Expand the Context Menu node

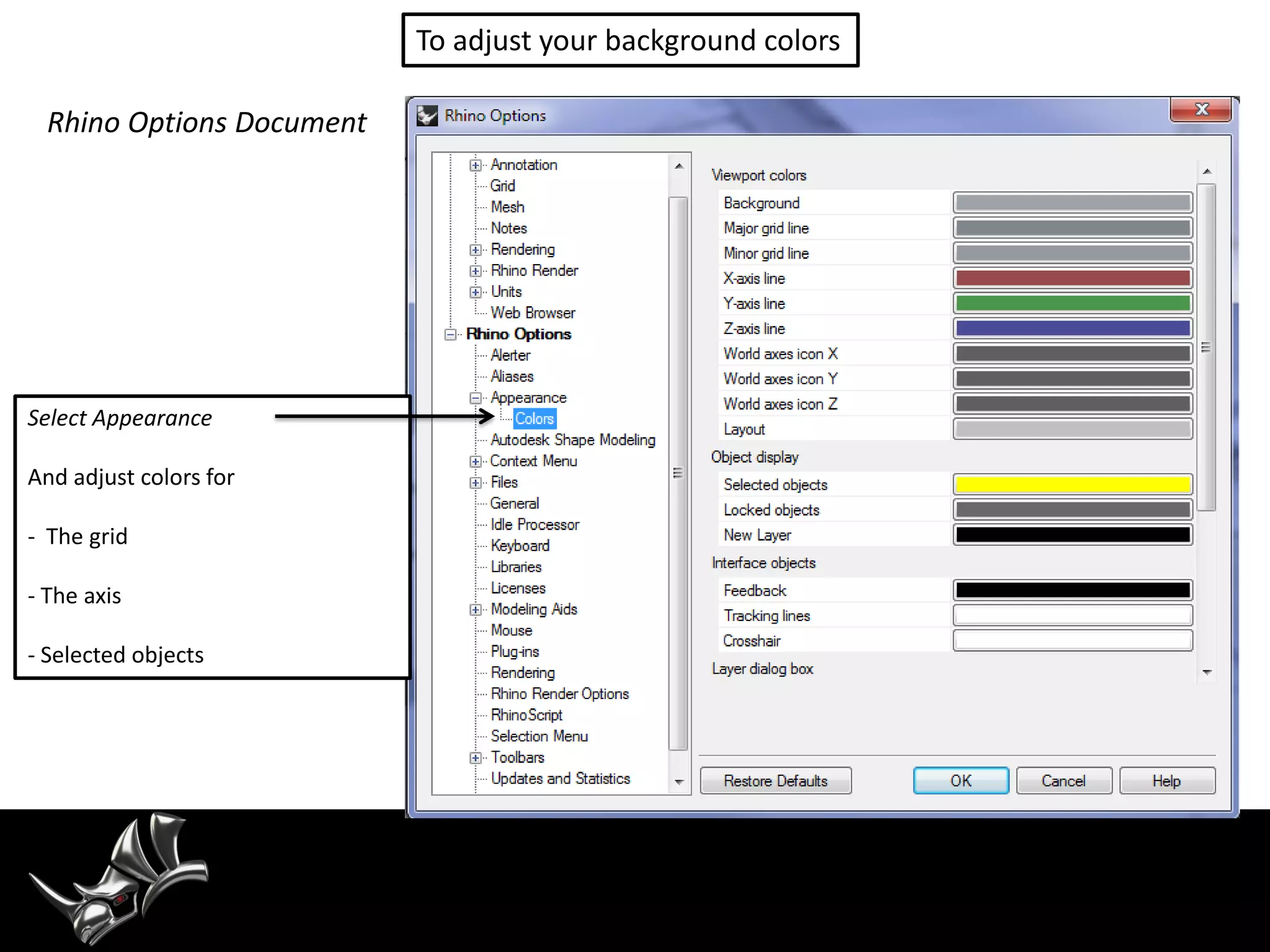click(x=476, y=461)
